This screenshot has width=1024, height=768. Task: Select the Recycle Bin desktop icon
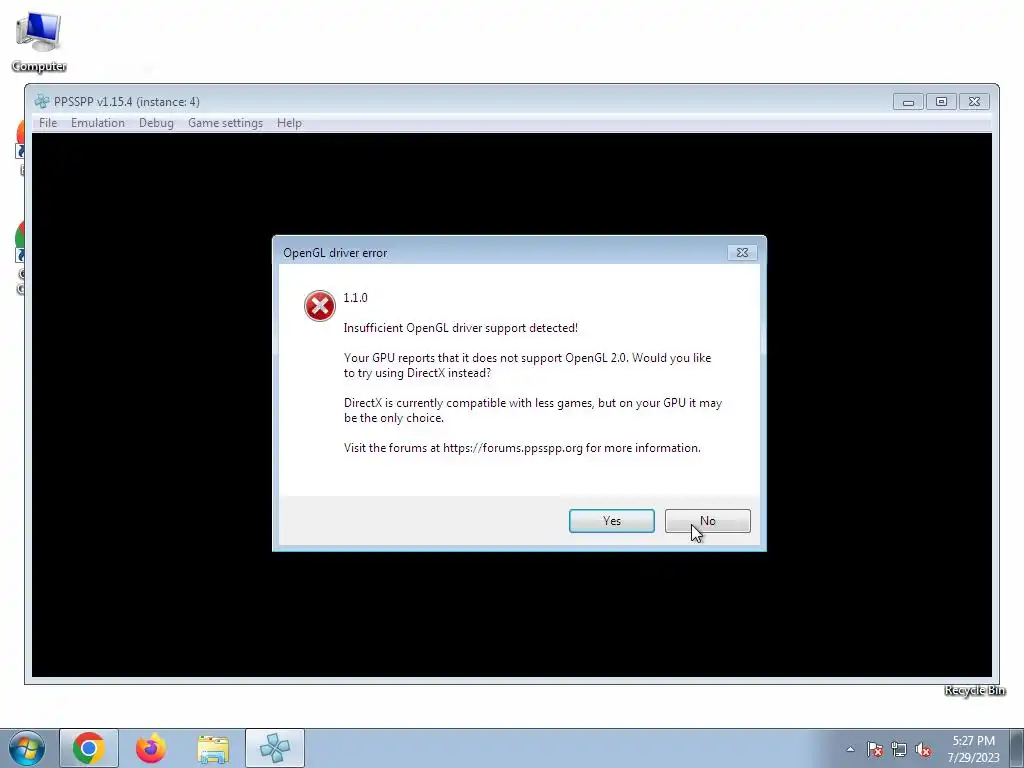click(974, 690)
